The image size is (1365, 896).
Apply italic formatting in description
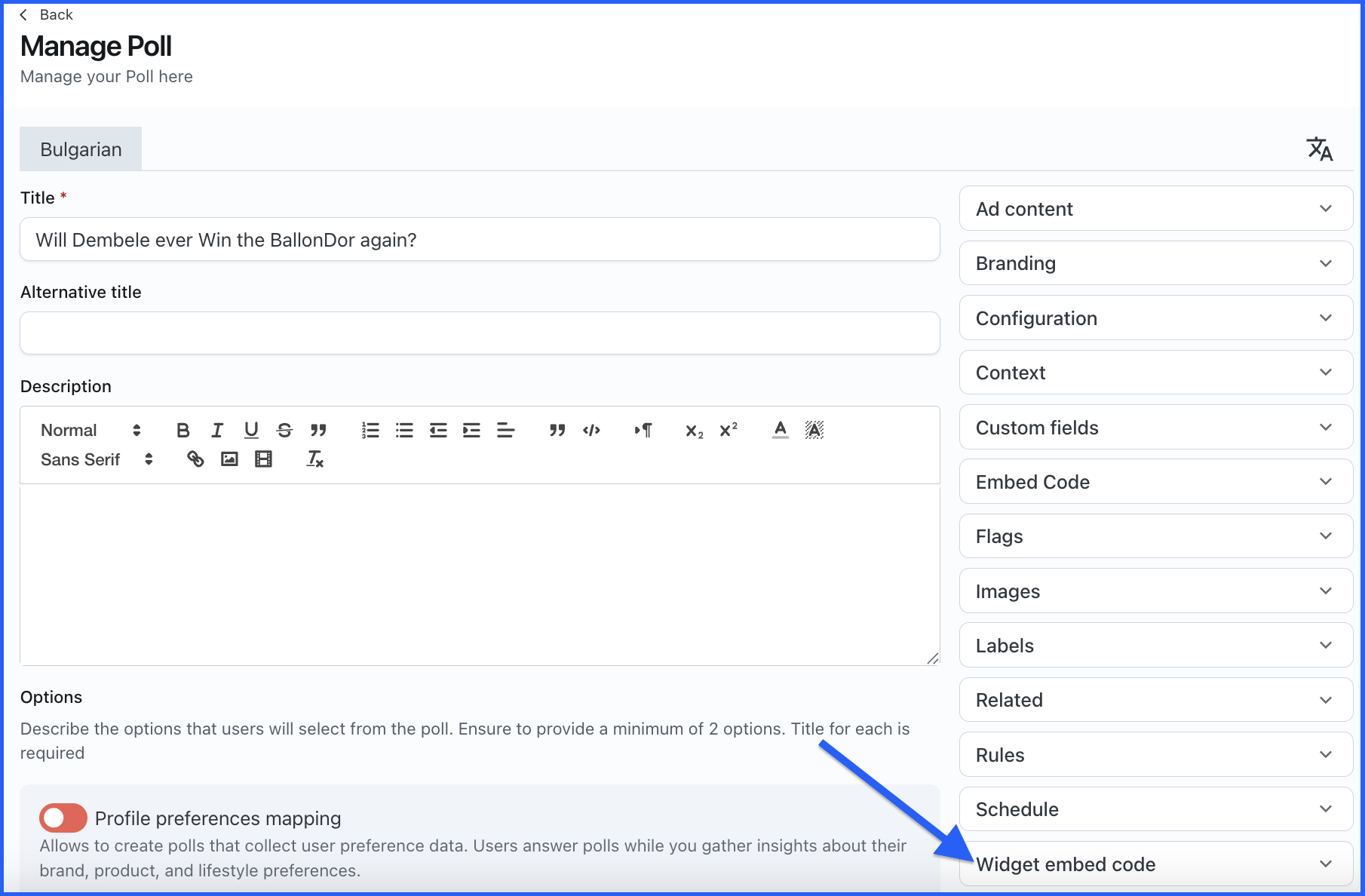(217, 430)
